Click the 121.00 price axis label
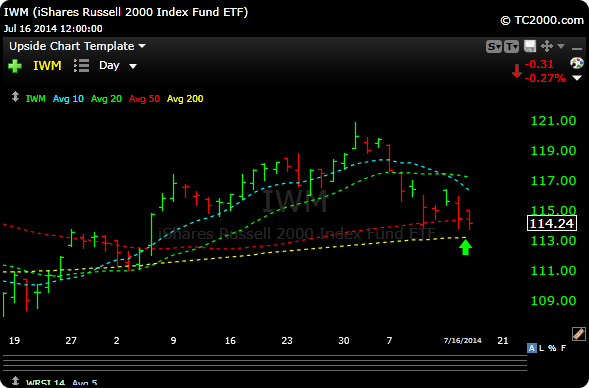Screen dimensions: 589x388 coord(553,121)
